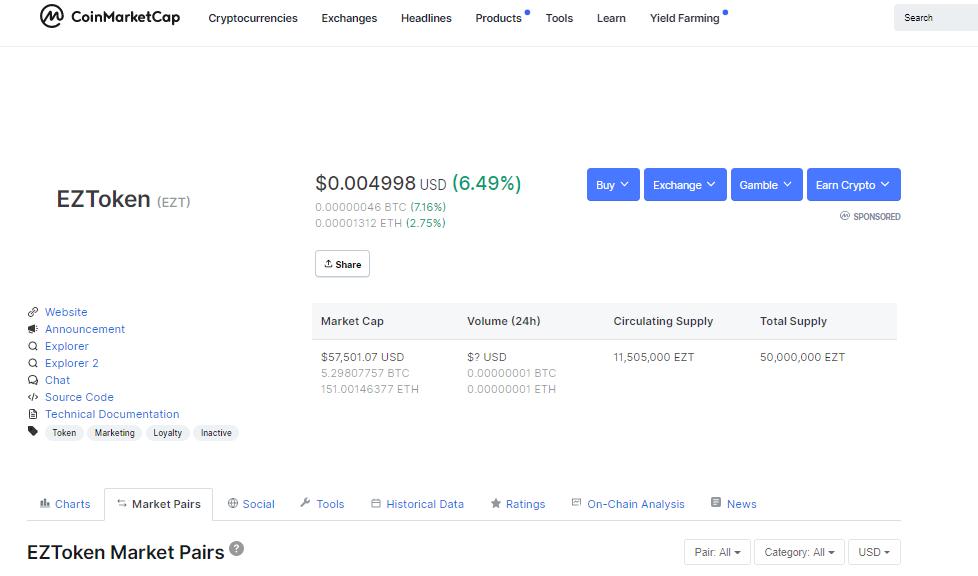Screen dimensions: 978x576
Task: Switch to the Charts tab
Action: pos(65,504)
